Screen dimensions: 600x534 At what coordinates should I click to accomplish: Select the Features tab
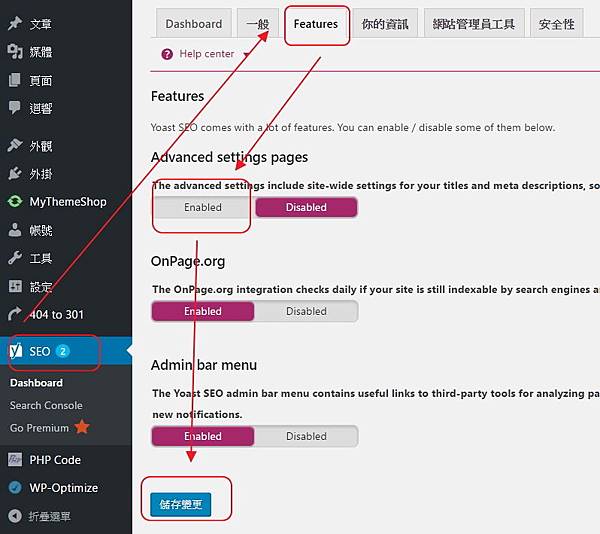tap(316, 24)
